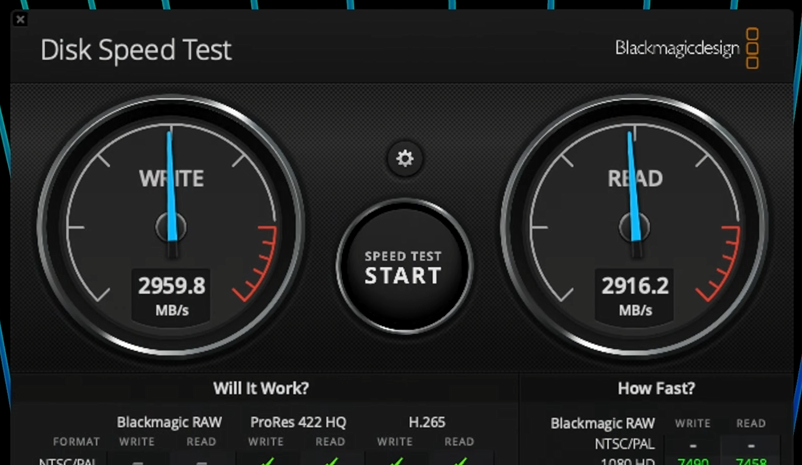
Task: Click the WRITE gauge needle
Action: click(x=171, y=189)
